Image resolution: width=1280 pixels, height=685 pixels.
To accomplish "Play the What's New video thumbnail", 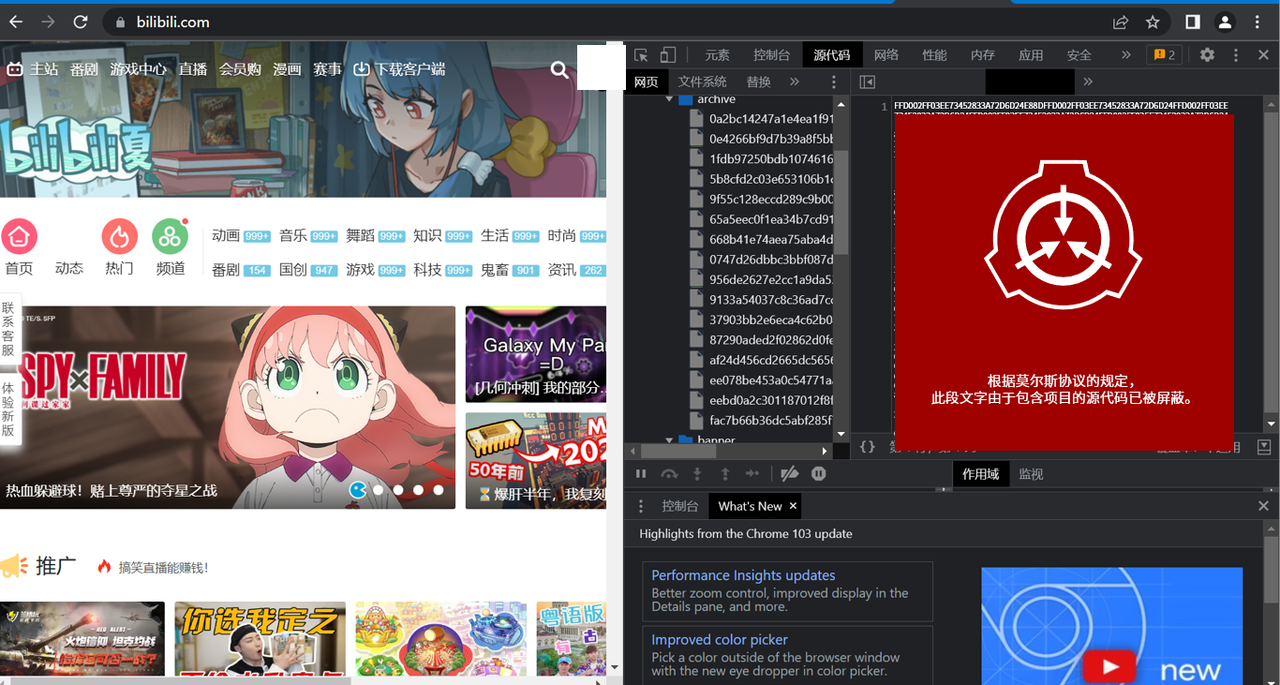I will click(x=1107, y=666).
